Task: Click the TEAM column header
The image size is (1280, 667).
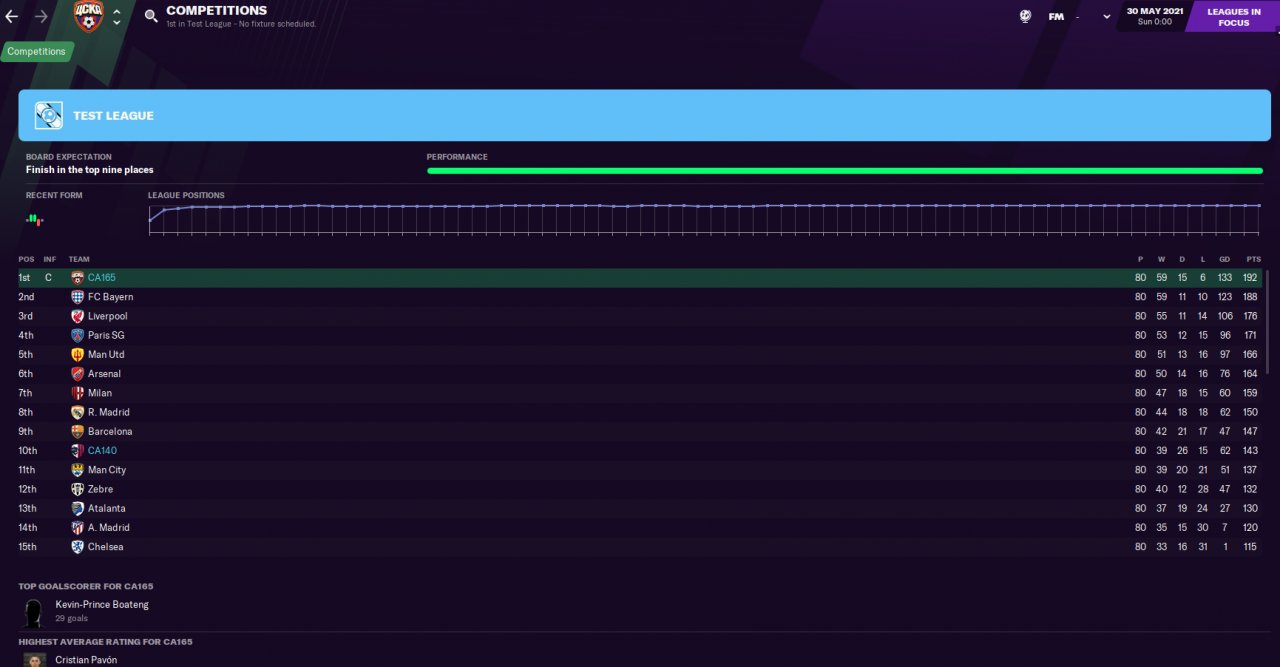Action: pos(79,259)
